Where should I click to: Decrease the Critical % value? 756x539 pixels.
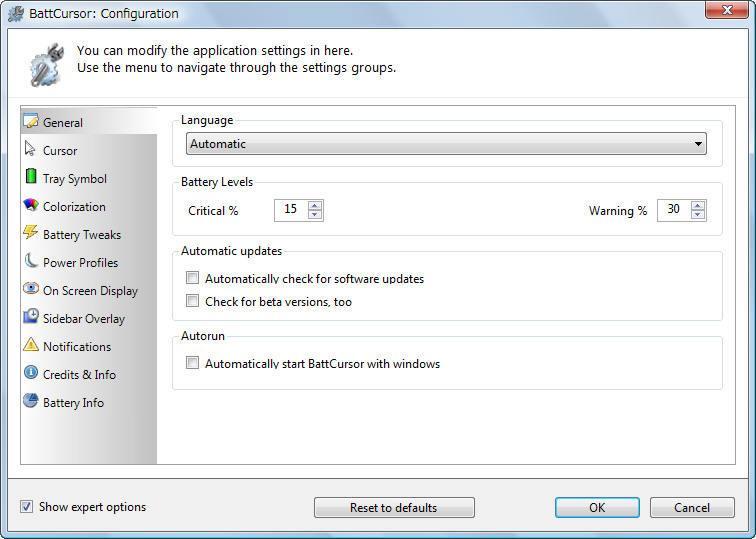pyautogui.click(x=315, y=215)
